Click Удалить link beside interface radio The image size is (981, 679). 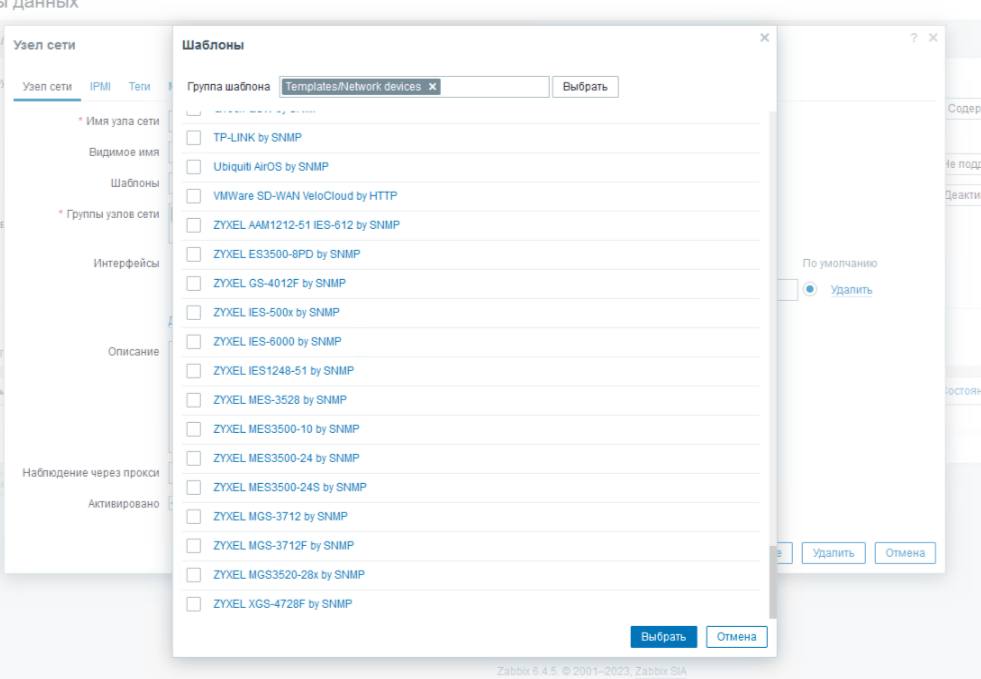pyautogui.click(x=851, y=290)
